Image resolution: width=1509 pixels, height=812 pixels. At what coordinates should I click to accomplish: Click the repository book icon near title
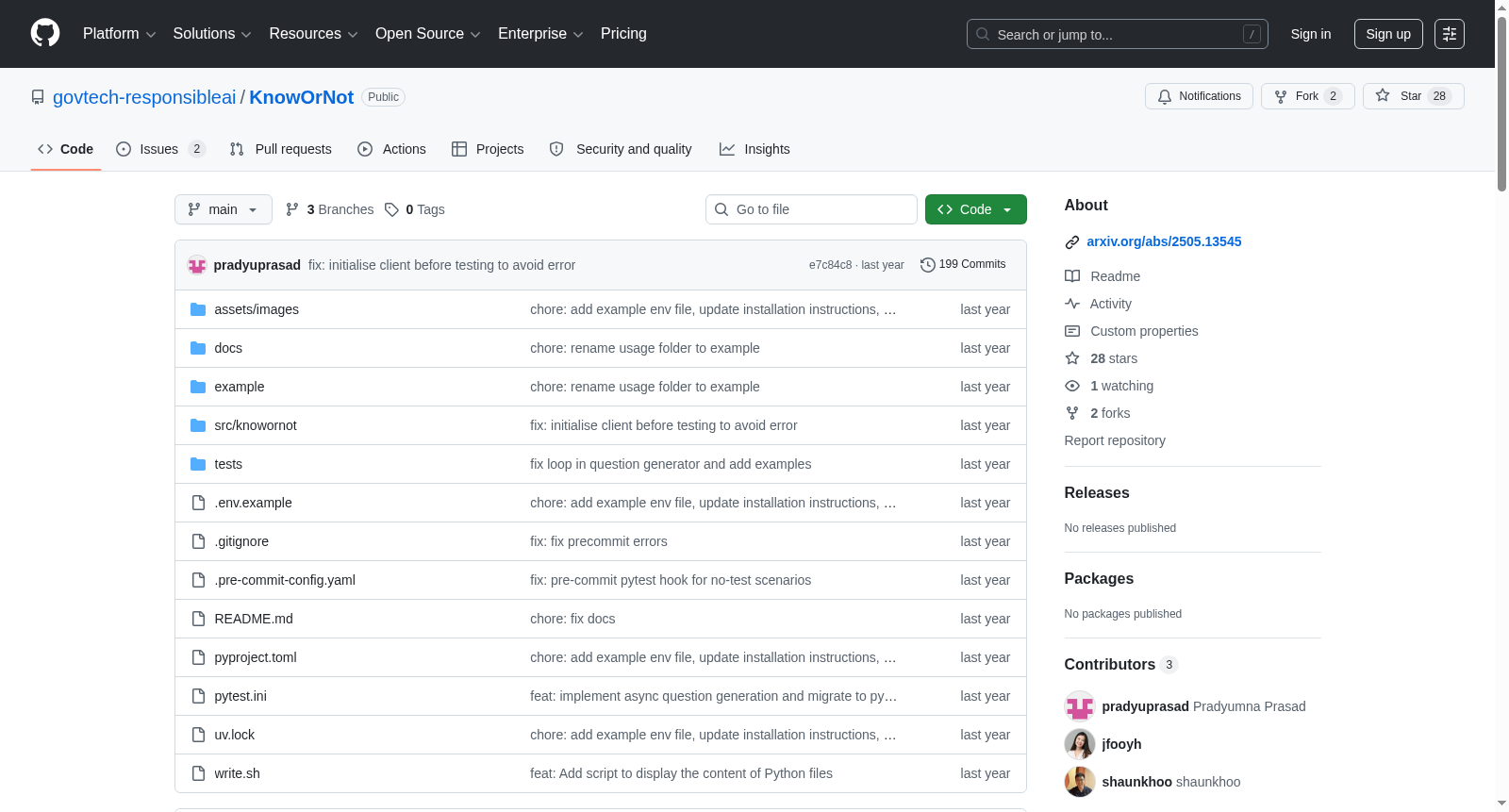pyautogui.click(x=38, y=97)
